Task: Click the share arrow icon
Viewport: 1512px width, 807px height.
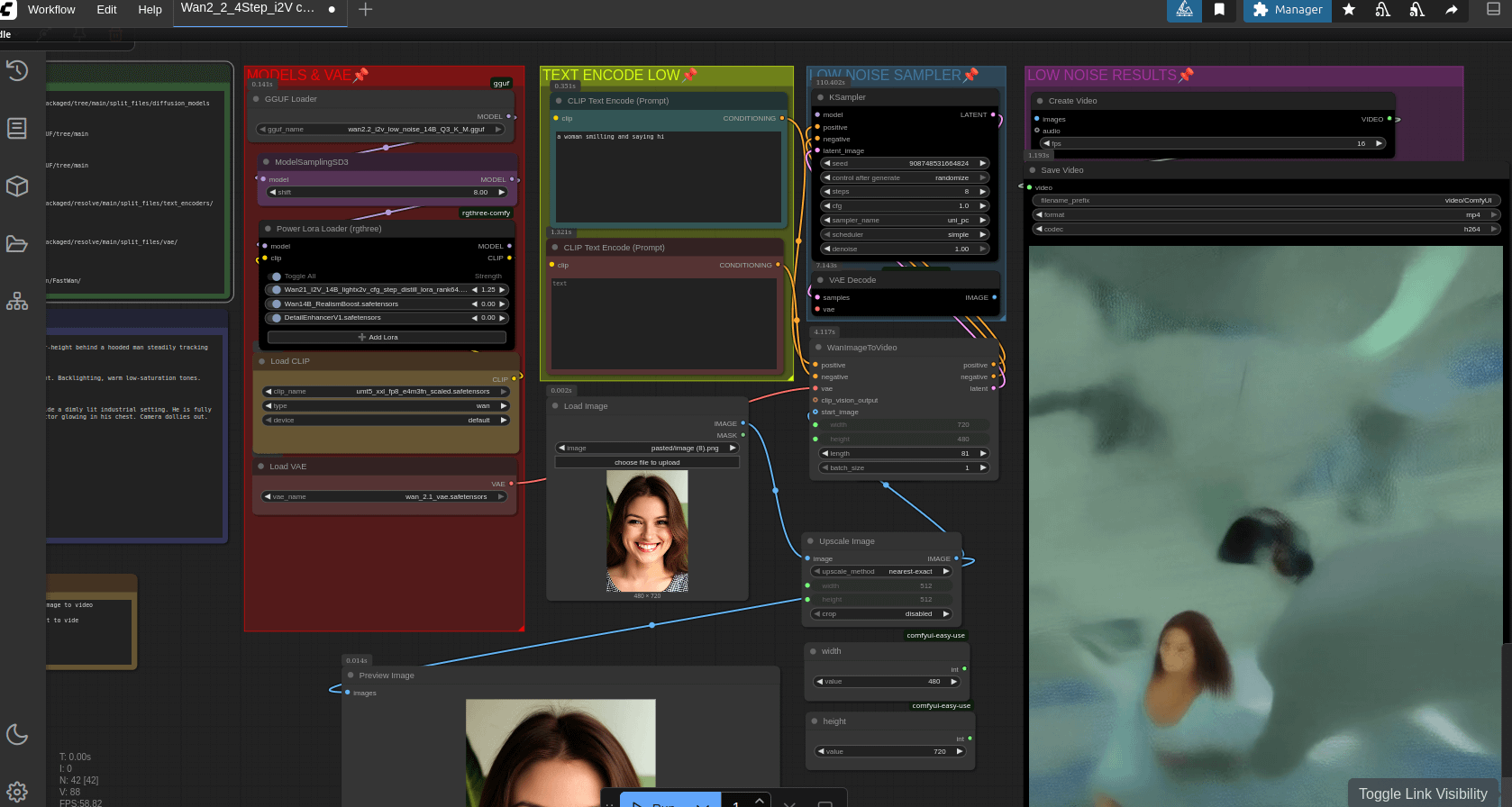Action: (1452, 9)
